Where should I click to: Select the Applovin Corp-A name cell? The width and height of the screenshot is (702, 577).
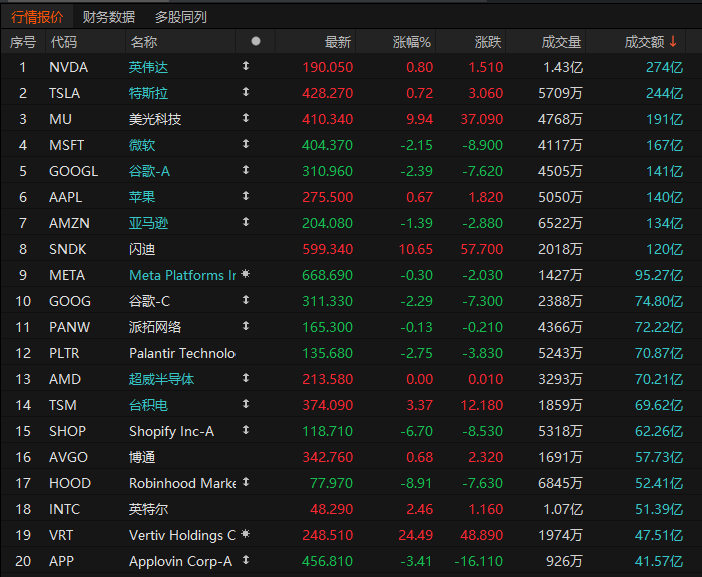pos(180,561)
